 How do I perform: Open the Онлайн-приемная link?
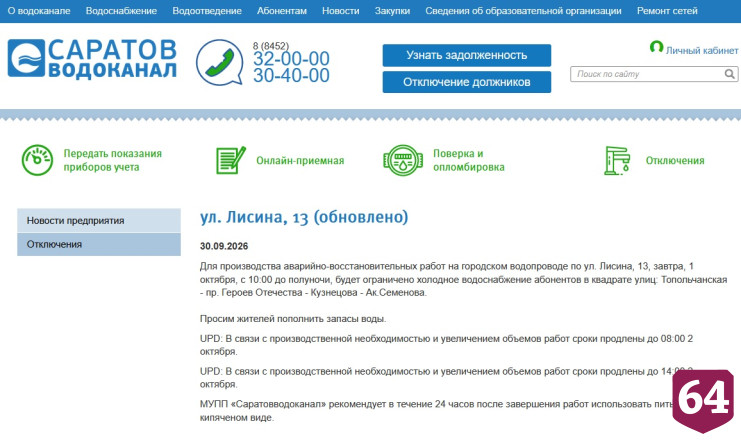coord(300,161)
